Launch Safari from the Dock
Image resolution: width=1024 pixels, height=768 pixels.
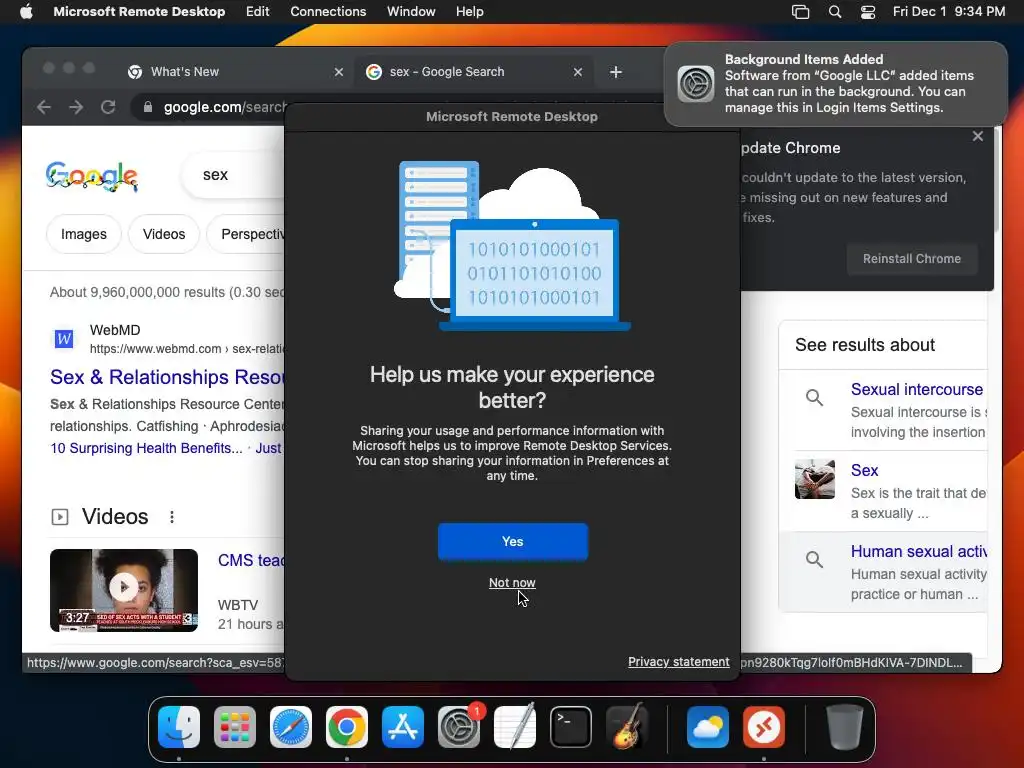tap(291, 727)
